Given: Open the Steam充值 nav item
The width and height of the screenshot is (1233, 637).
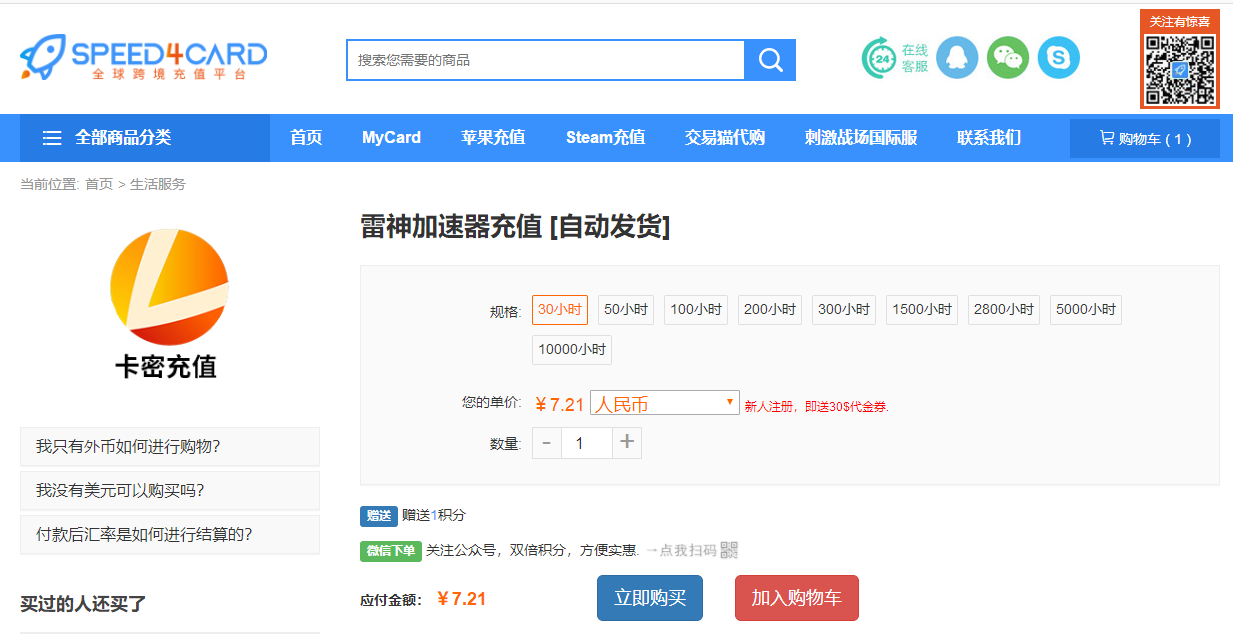Looking at the screenshot, I should click(605, 138).
